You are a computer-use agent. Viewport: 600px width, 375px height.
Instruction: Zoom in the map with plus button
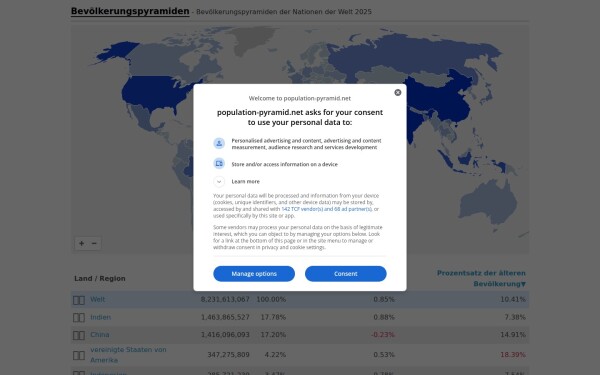[x=82, y=243]
